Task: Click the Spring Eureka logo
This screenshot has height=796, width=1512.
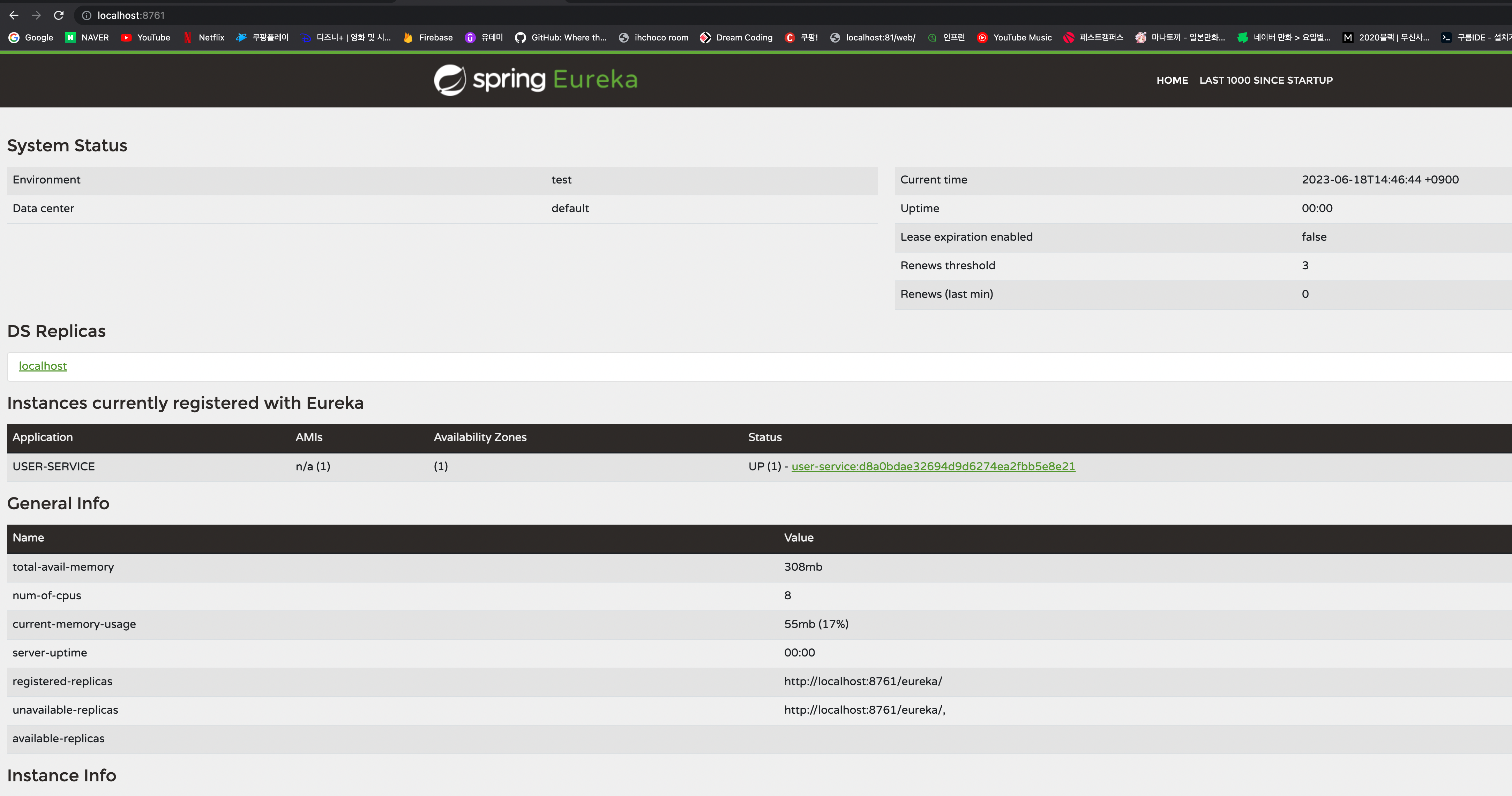Action: (x=536, y=80)
